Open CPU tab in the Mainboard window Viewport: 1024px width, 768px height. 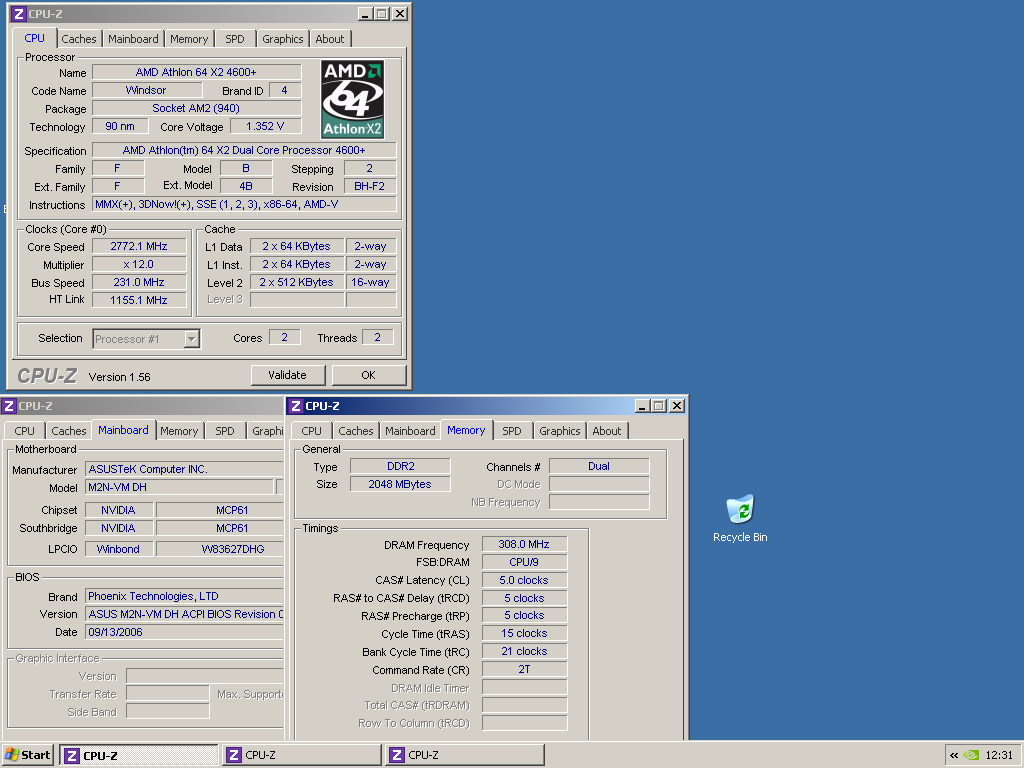(x=25, y=431)
